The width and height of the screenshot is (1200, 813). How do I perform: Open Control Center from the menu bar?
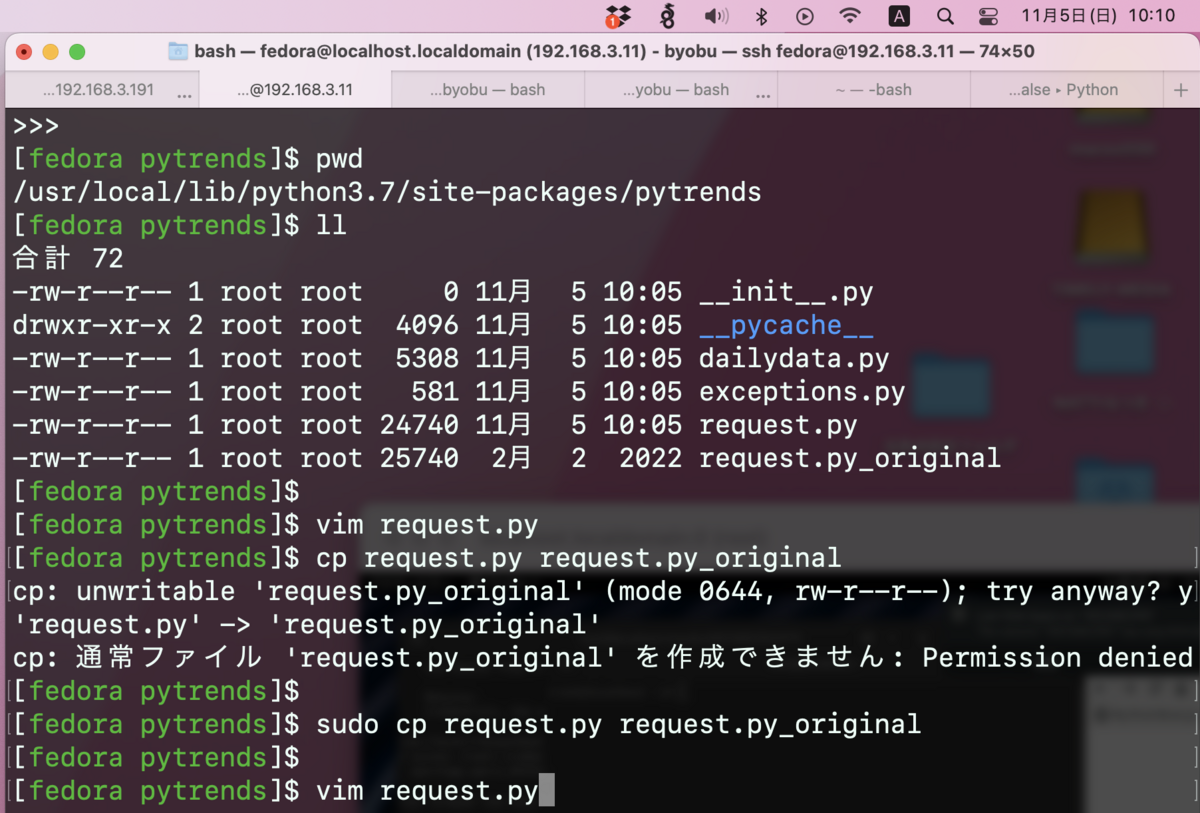pyautogui.click(x=989, y=16)
